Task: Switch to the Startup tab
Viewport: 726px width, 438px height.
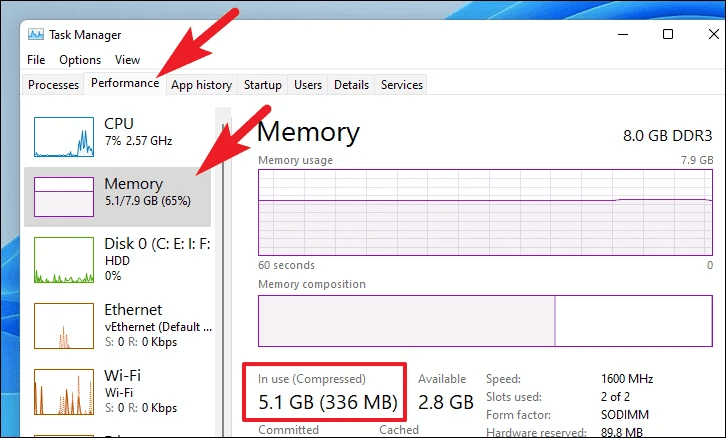Action: [x=263, y=85]
